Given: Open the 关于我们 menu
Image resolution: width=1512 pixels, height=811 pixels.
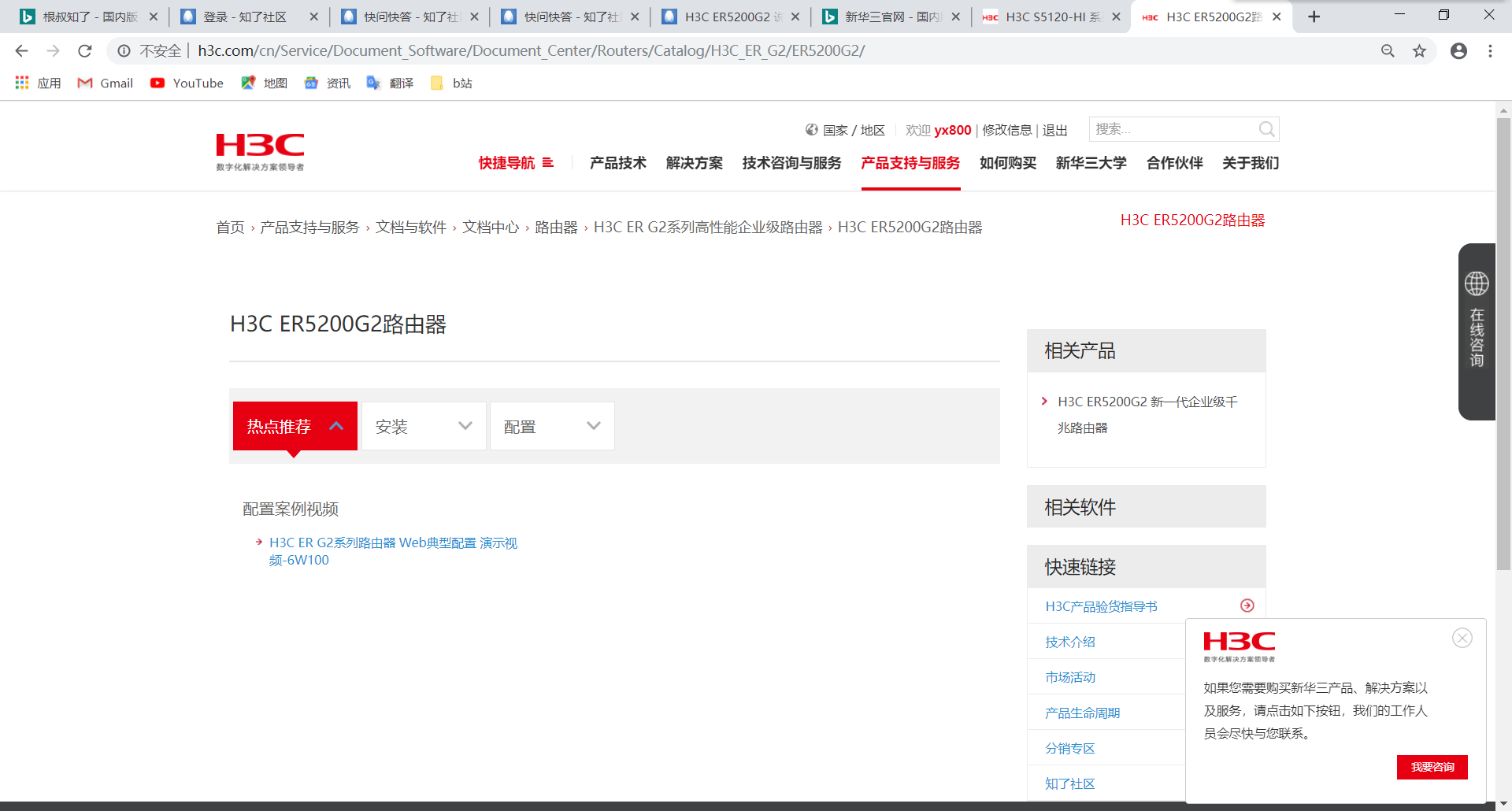Looking at the screenshot, I should (1251, 163).
